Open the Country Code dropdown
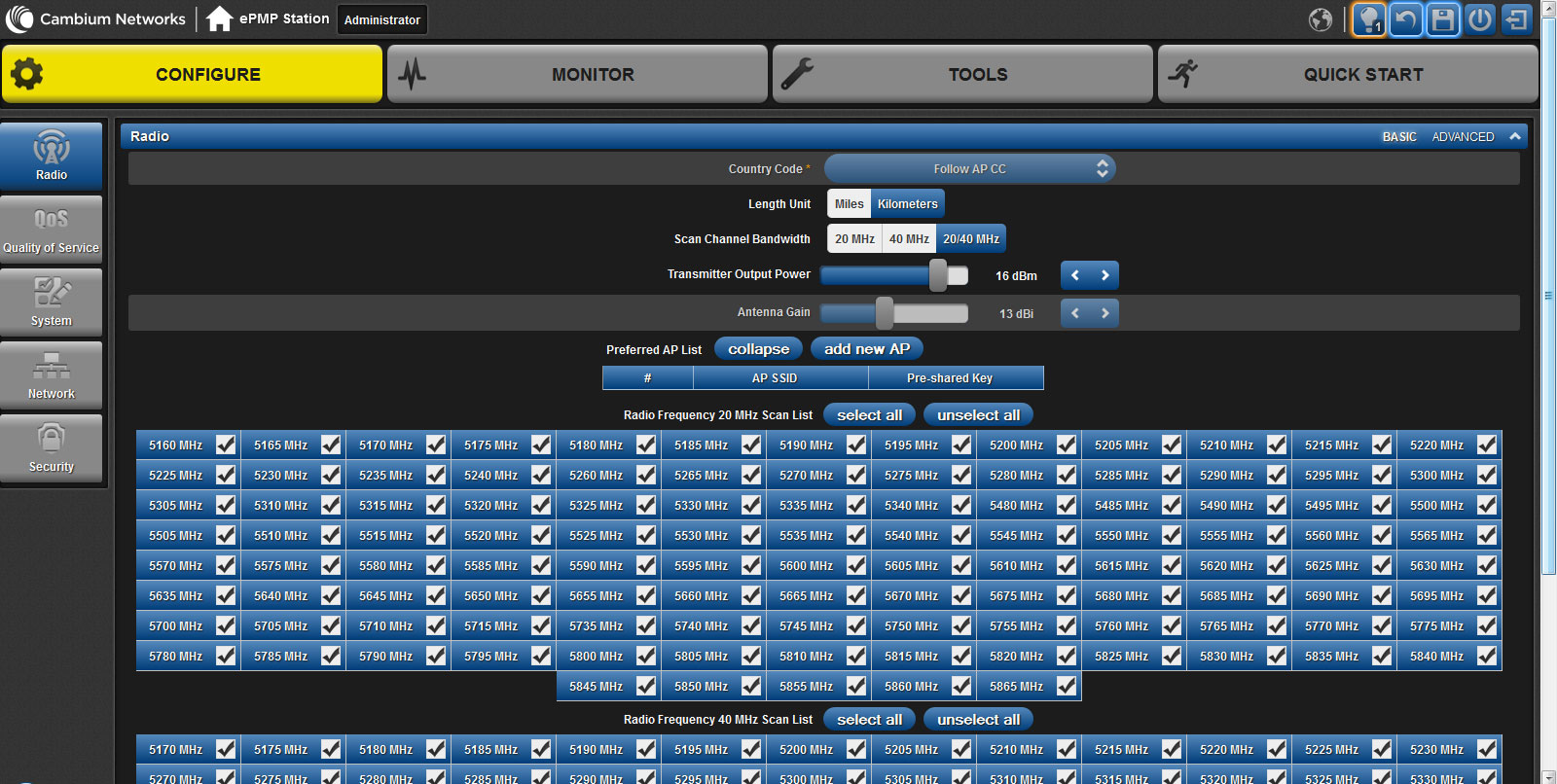Screen dimensions: 1557x784 point(969,168)
